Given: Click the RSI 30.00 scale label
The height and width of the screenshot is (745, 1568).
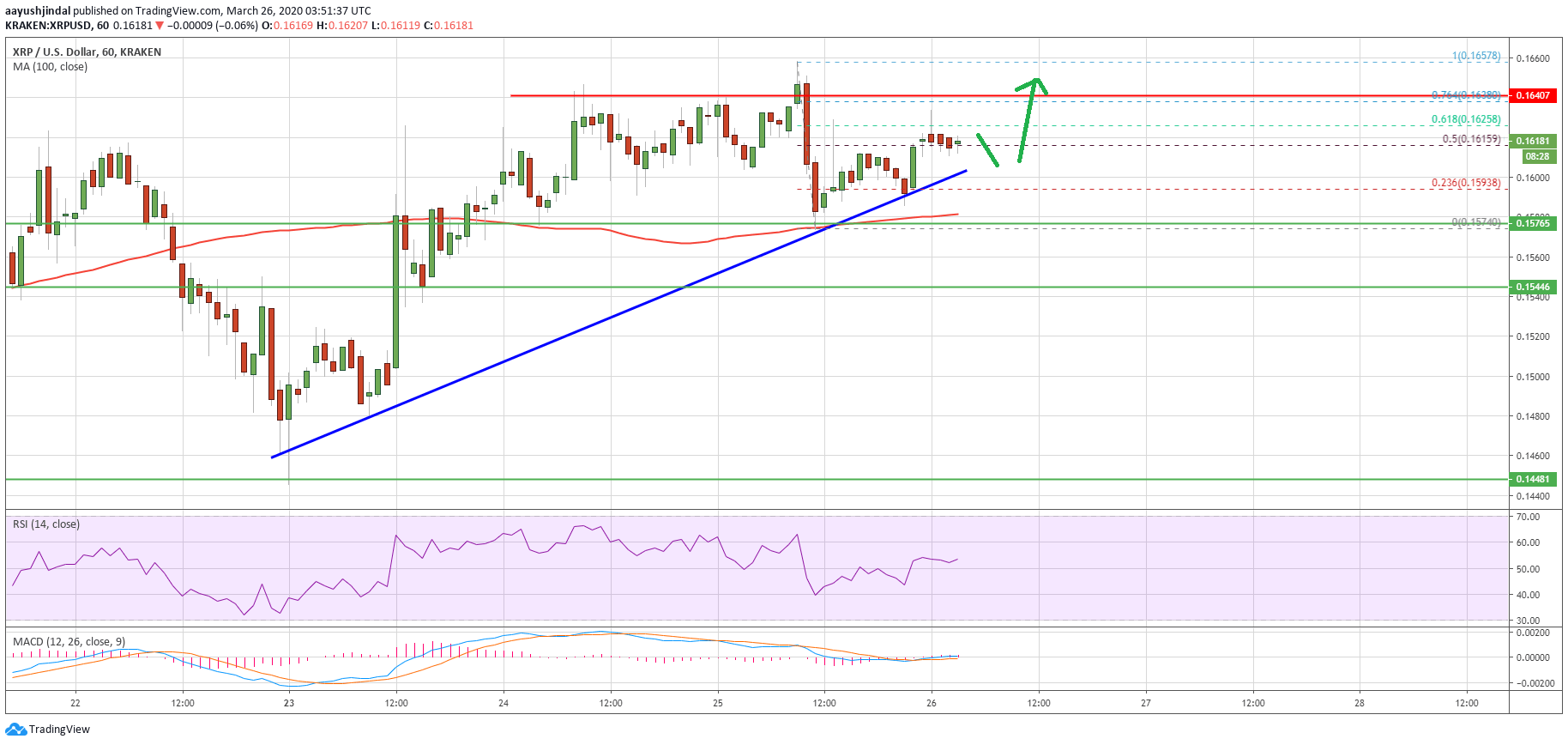Looking at the screenshot, I should (1528, 621).
